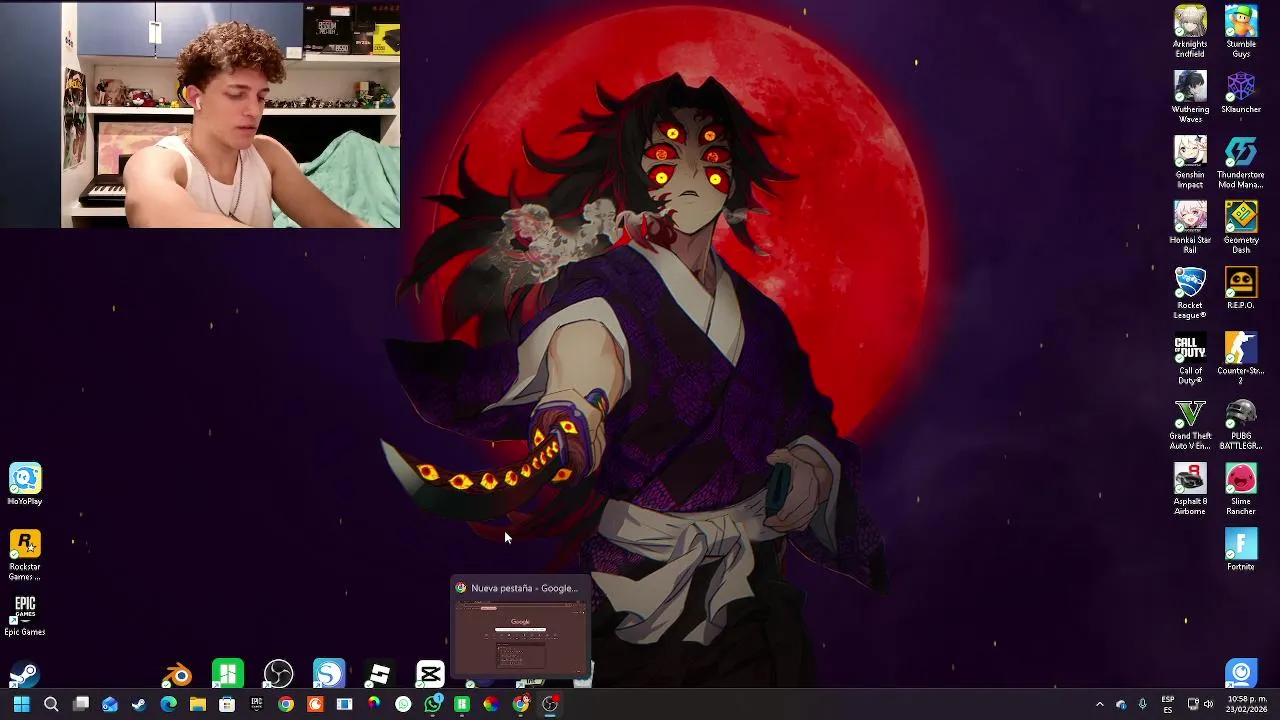The image size is (1280, 720).
Task: Open the Wuthering Waves desktop icon
Action: click(x=1190, y=96)
